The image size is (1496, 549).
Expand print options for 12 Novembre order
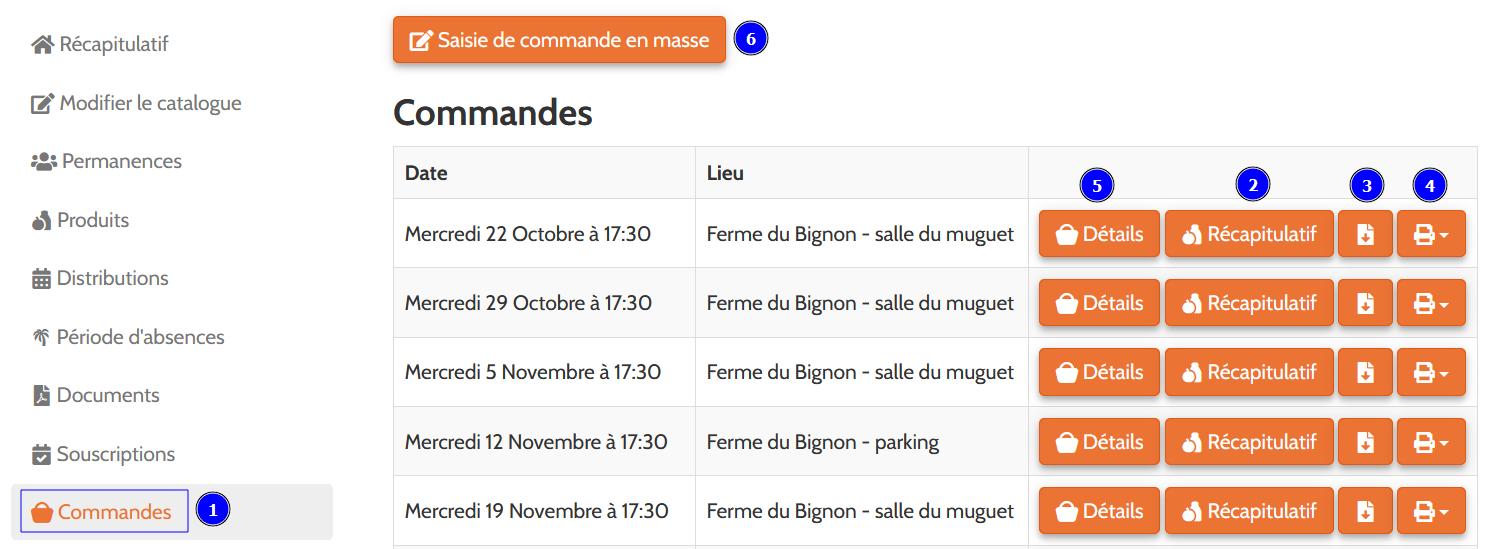[1431, 442]
